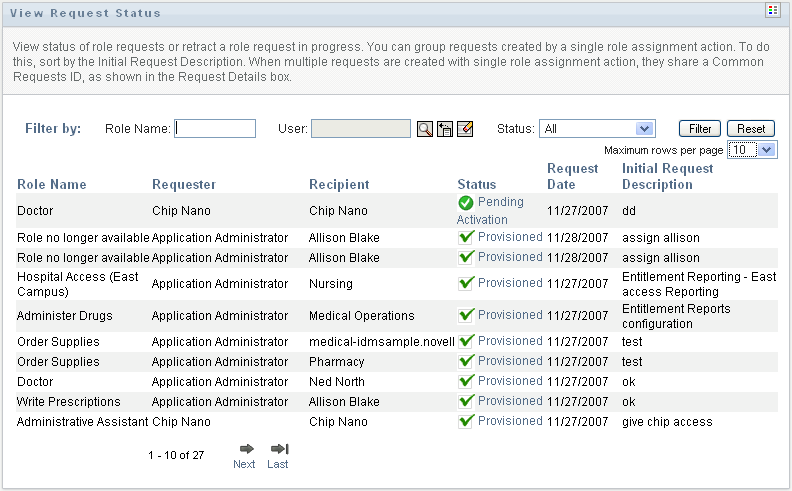Sort by Requester column header
Screen dimensions: 792x491
pyautogui.click(x=184, y=184)
